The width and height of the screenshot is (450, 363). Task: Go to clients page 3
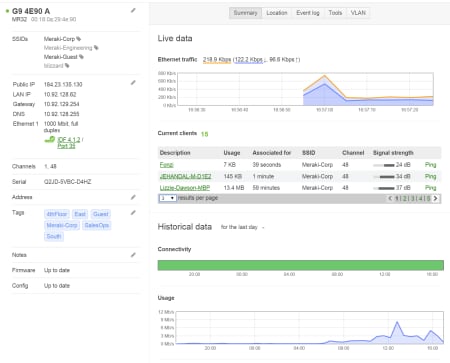(413, 198)
